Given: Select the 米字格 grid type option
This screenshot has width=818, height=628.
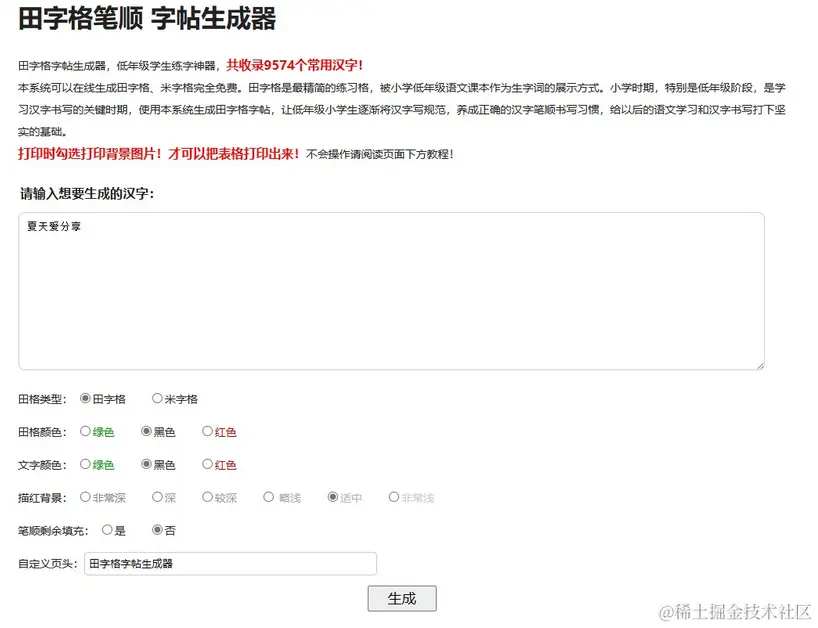Looking at the screenshot, I should 157,398.
